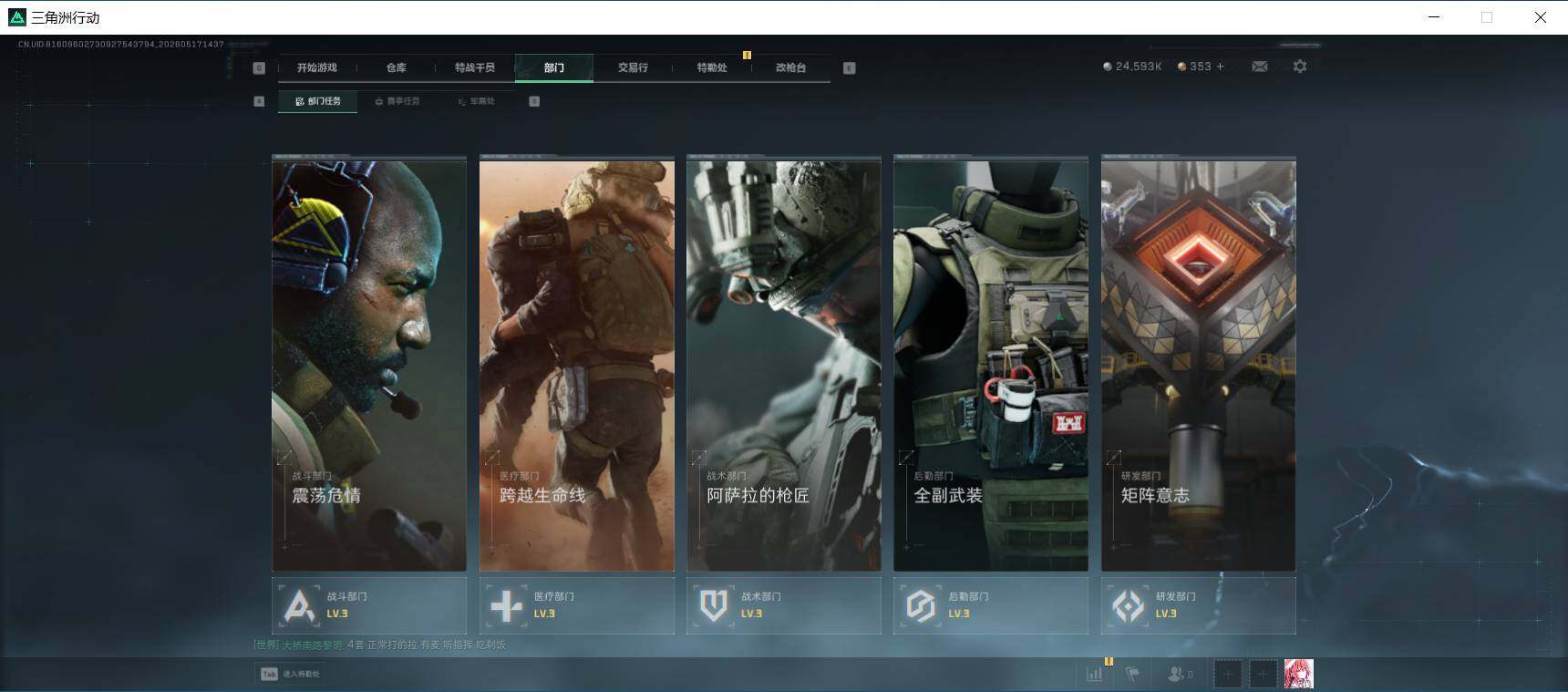Click the E next-tab key icon
Screen dimensions: 1568x692
(849, 67)
